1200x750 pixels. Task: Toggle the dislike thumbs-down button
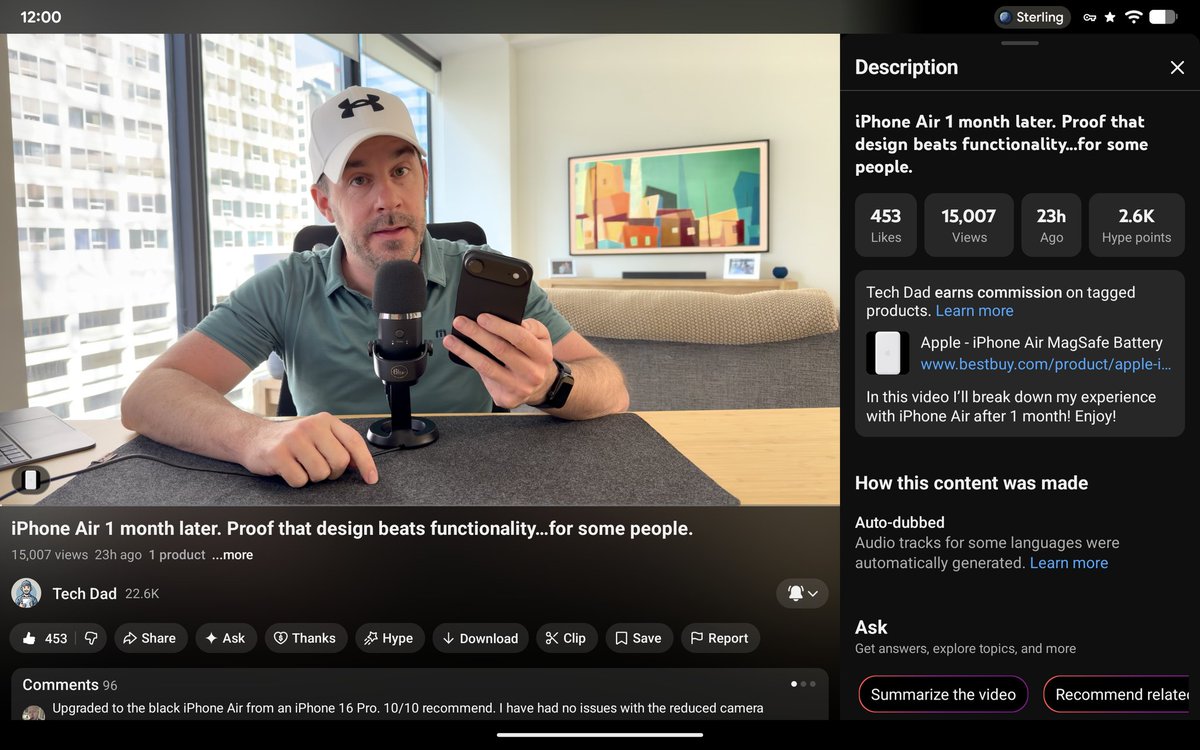pyautogui.click(x=91, y=638)
